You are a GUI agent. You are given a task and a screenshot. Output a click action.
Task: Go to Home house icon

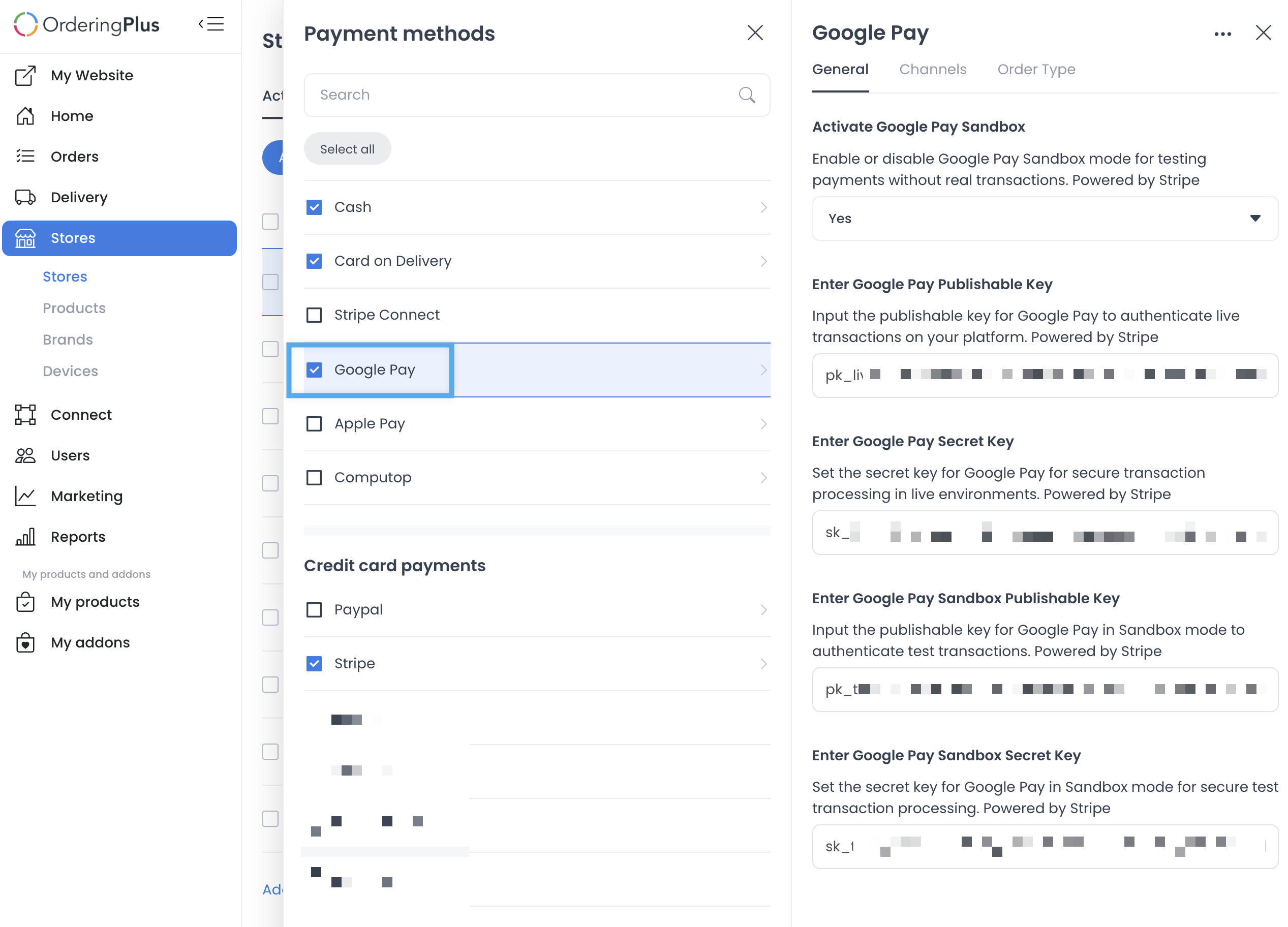25,116
